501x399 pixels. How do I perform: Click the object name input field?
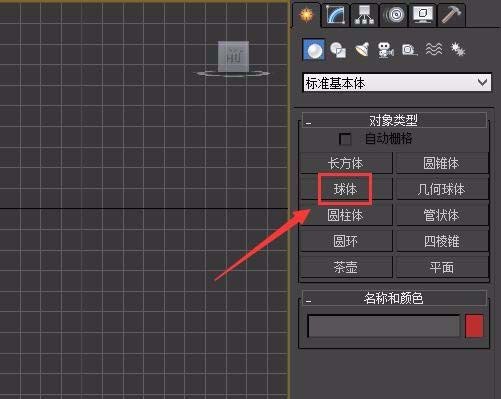[384, 326]
